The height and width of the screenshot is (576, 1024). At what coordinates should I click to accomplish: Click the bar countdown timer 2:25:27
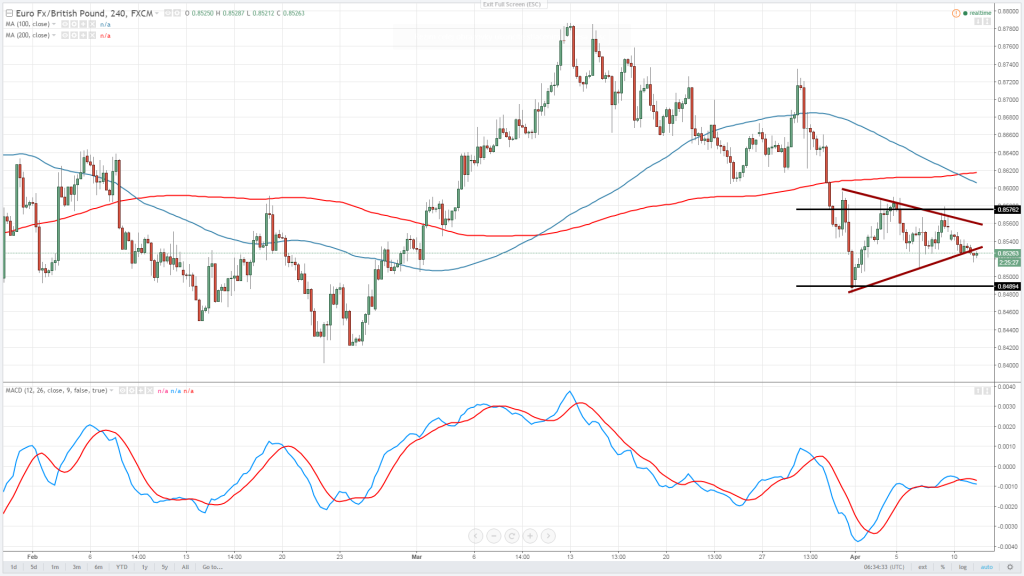pyautogui.click(x=1008, y=263)
